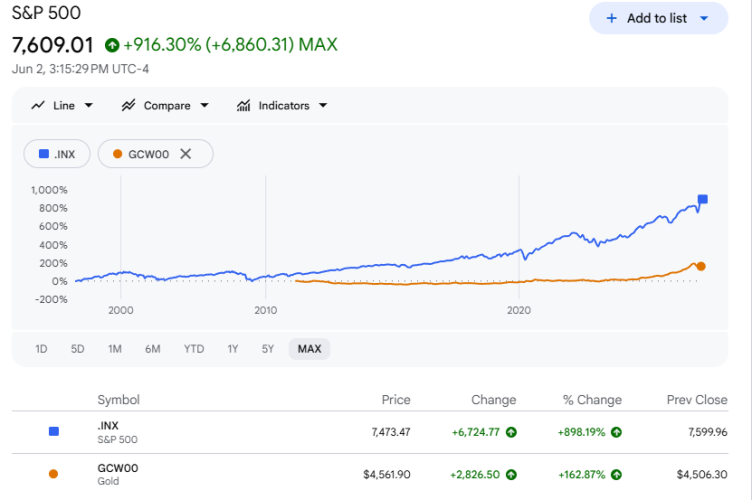The width and height of the screenshot is (752, 500).
Task: Click the 7,473.47 price cell
Action: (x=391, y=432)
